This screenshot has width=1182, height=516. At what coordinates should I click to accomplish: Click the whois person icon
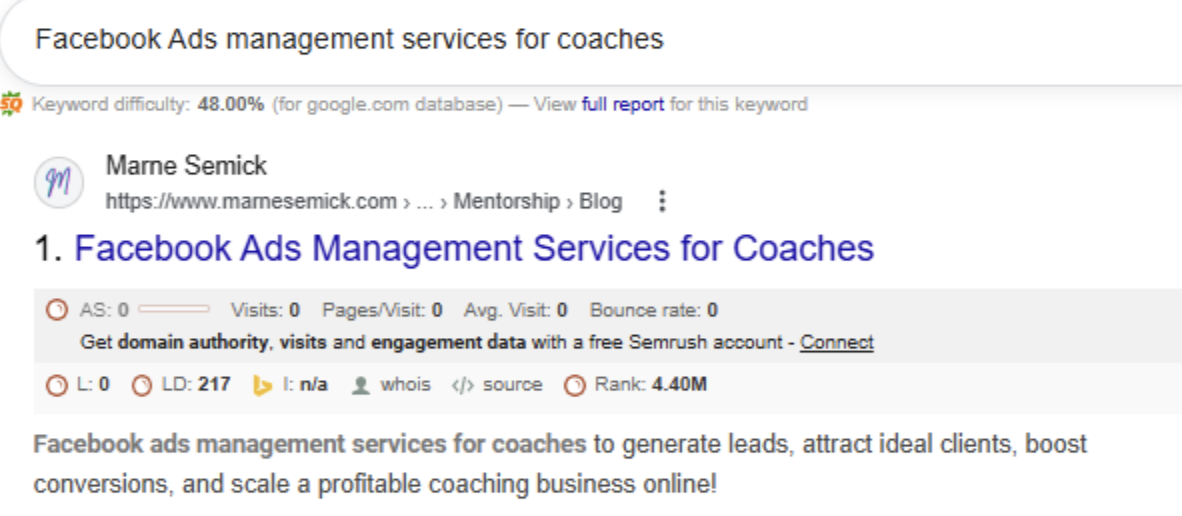coord(361,386)
